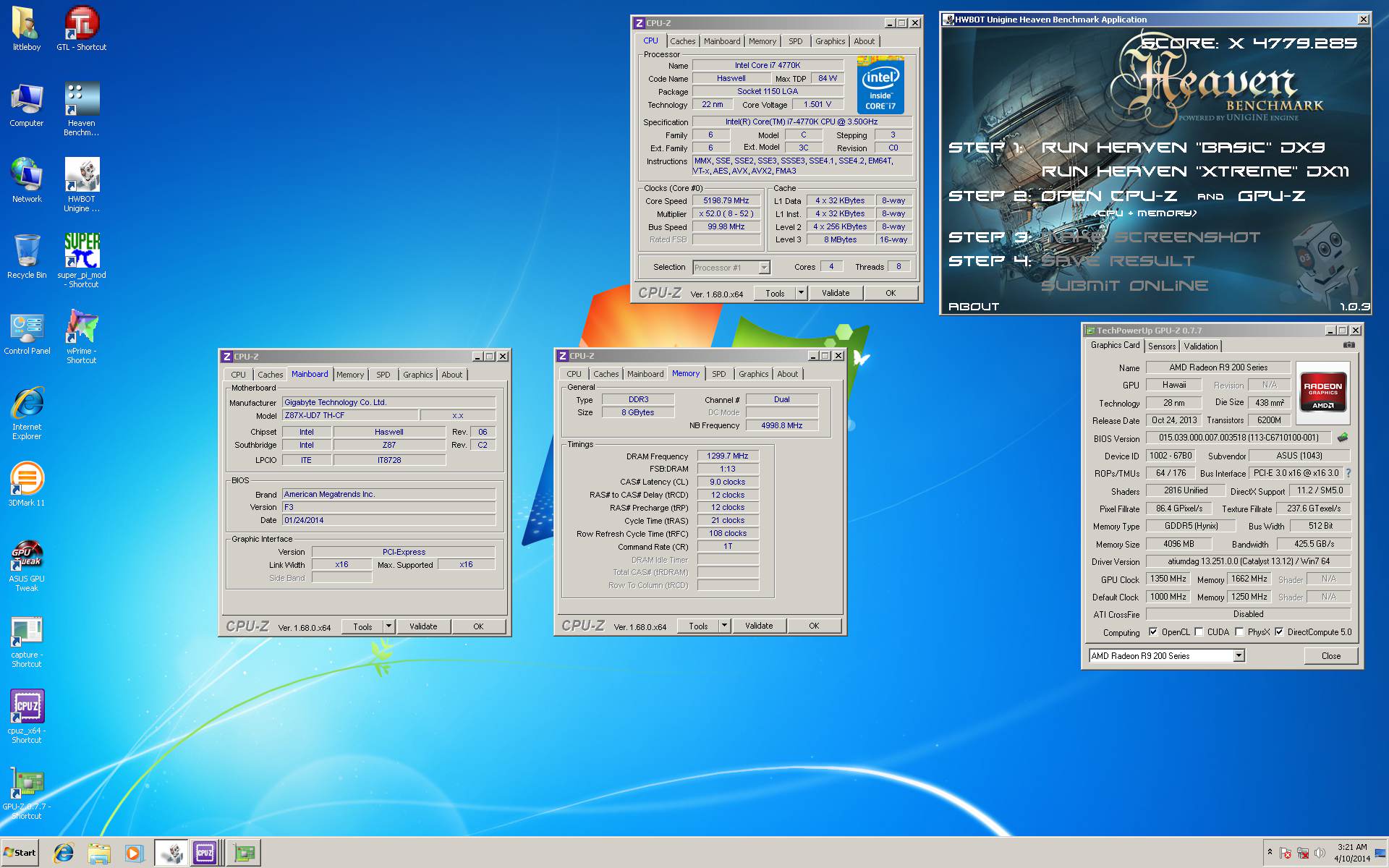Open the littleboy folder desktop icon
1389x868 pixels.
pyautogui.click(x=27, y=29)
